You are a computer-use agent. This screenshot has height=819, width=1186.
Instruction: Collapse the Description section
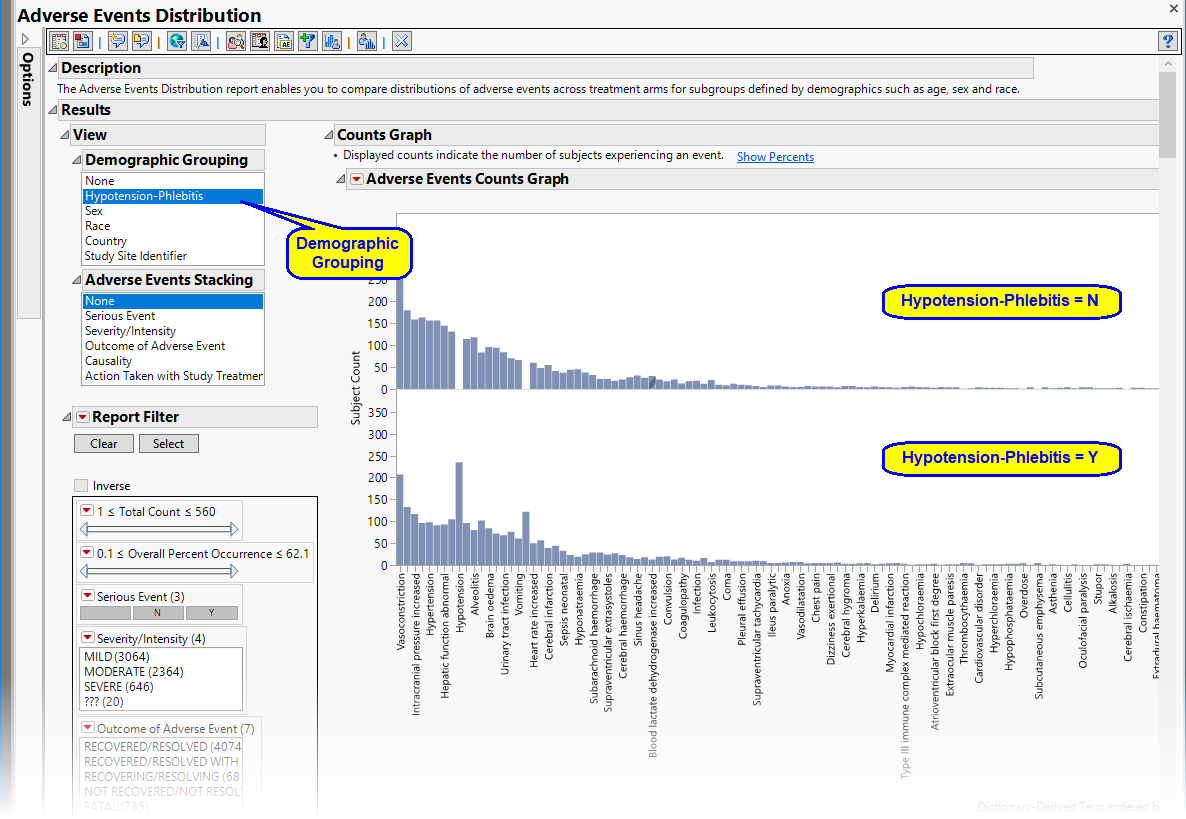[52, 68]
